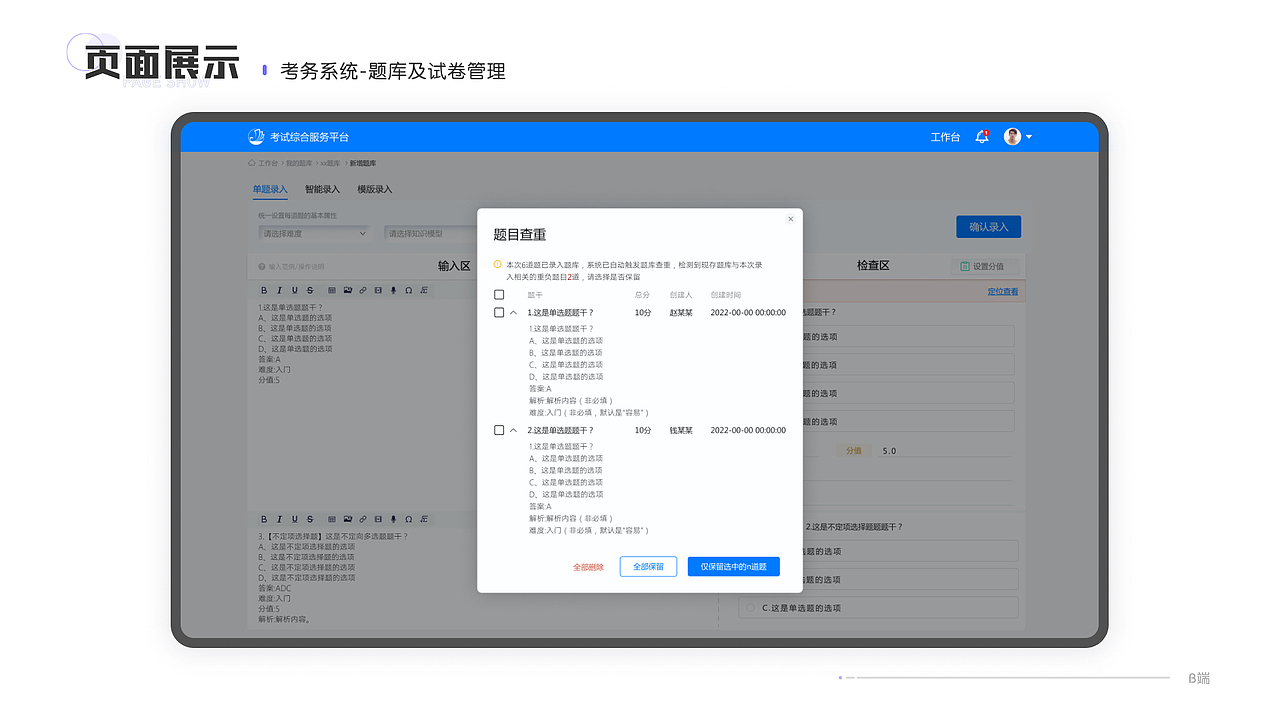Click the help icon beside 输入范例/操作说明
This screenshot has height=720, width=1280.
[x=262, y=267]
